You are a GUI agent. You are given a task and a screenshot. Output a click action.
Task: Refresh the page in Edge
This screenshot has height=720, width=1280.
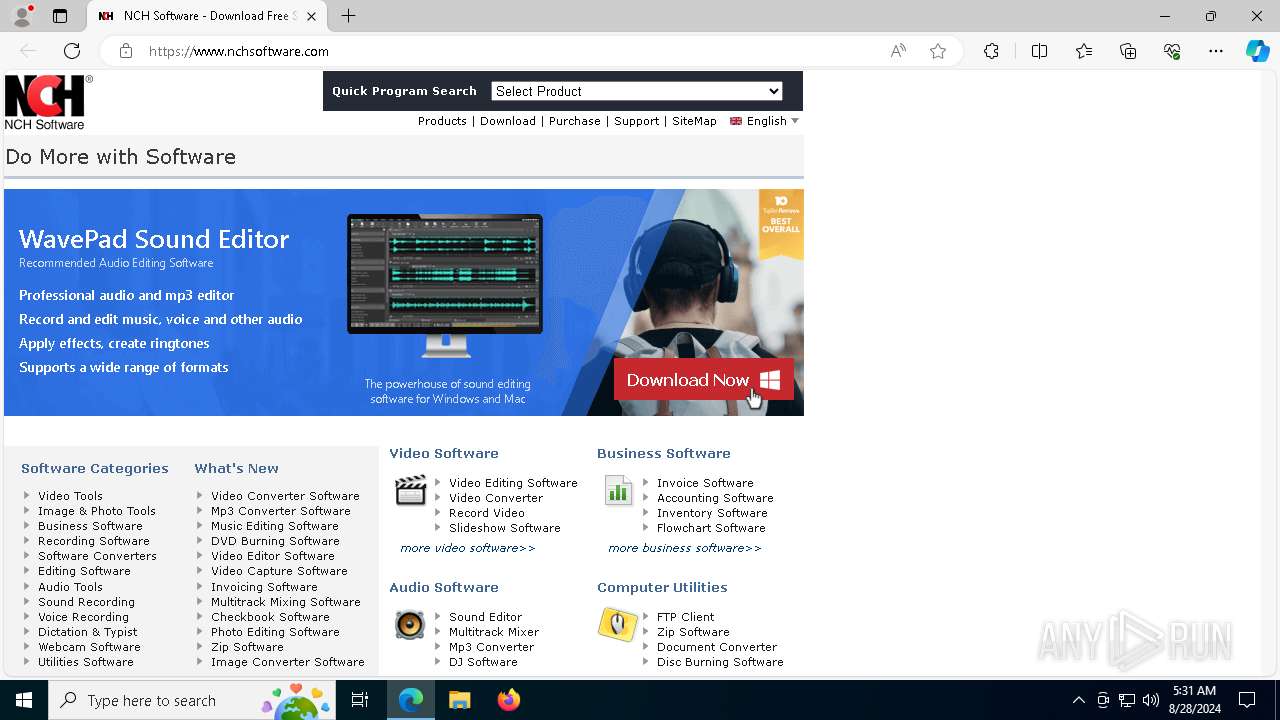[72, 51]
